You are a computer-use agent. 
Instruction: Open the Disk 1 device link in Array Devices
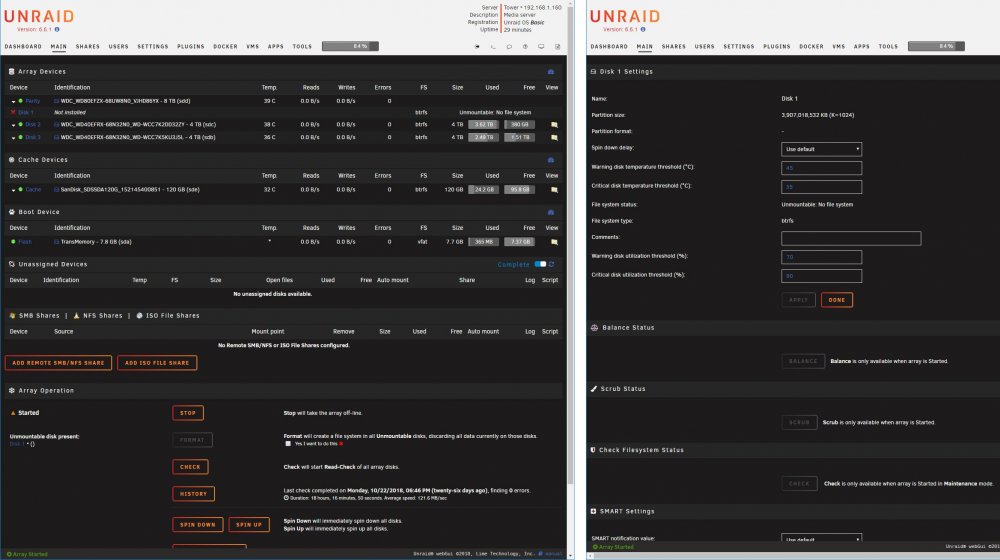point(26,112)
